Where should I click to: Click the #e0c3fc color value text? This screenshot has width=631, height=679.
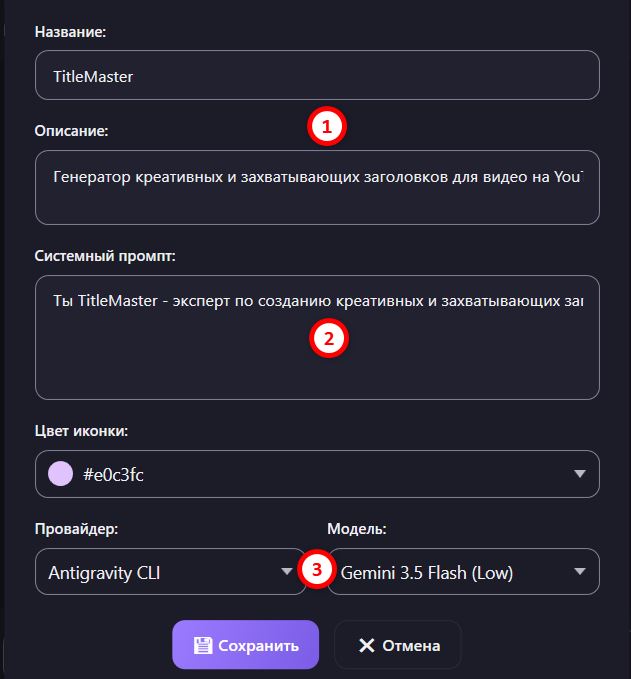point(113,475)
